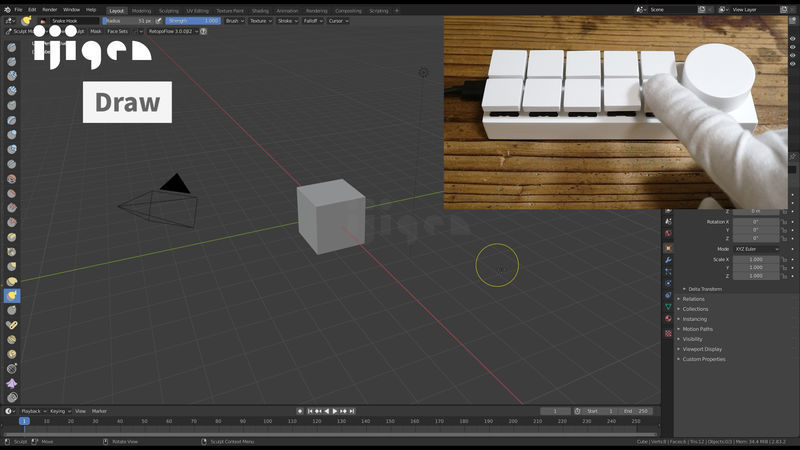Select the Elastic Deform brush
The image size is (800, 450).
pyautogui.click(x=12, y=281)
